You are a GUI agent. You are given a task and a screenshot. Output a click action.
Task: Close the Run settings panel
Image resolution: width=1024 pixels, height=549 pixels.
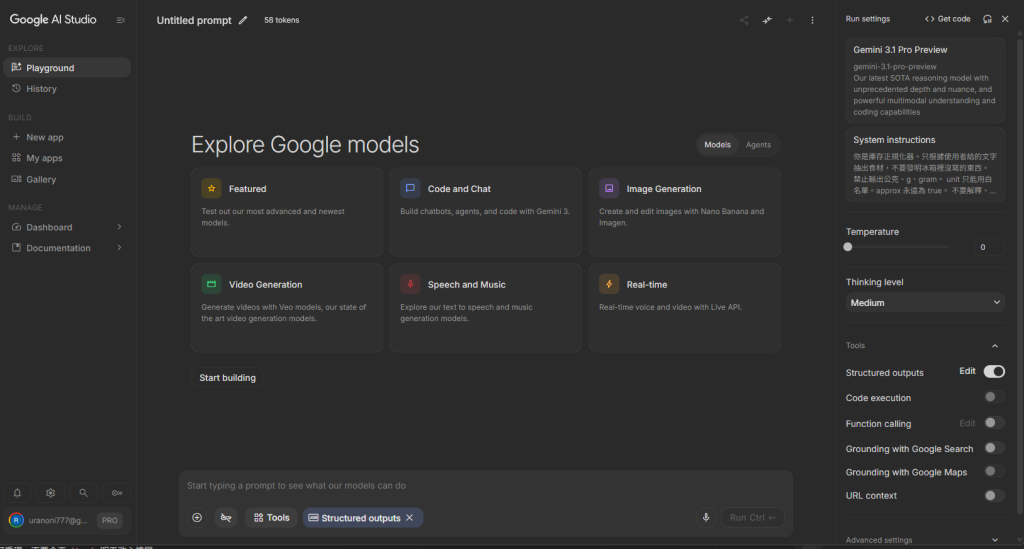pos(1005,19)
